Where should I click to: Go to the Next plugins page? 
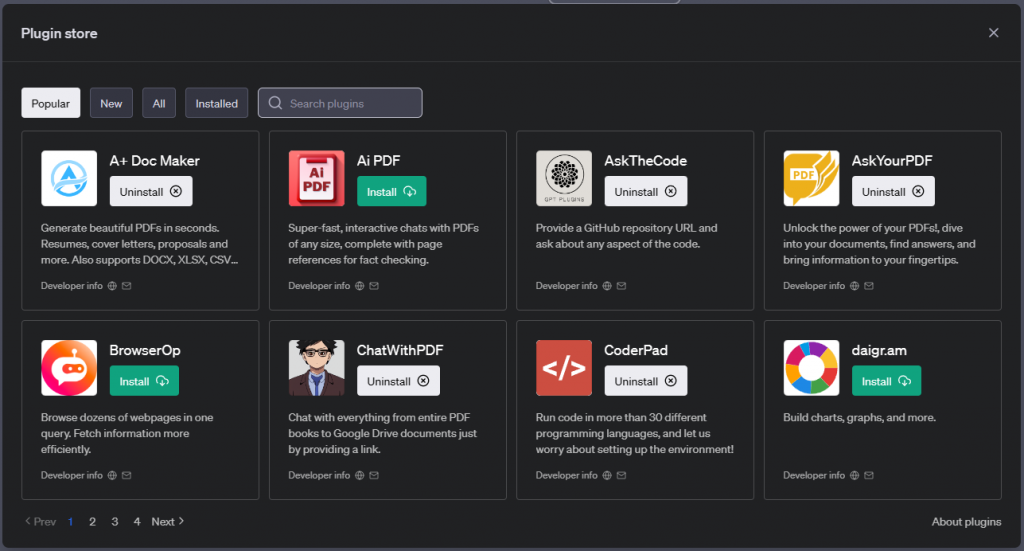(168, 522)
